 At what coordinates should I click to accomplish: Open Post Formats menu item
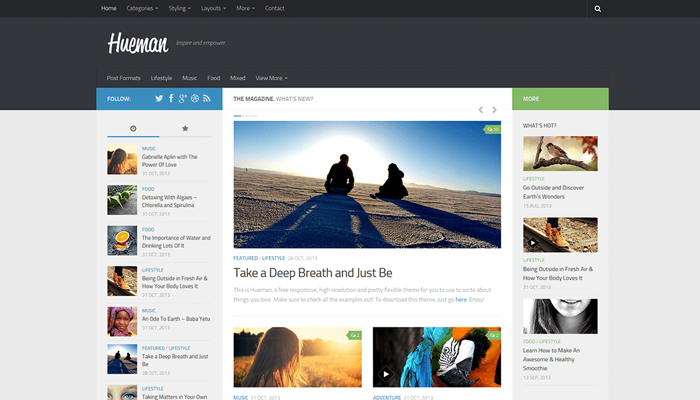click(124, 78)
